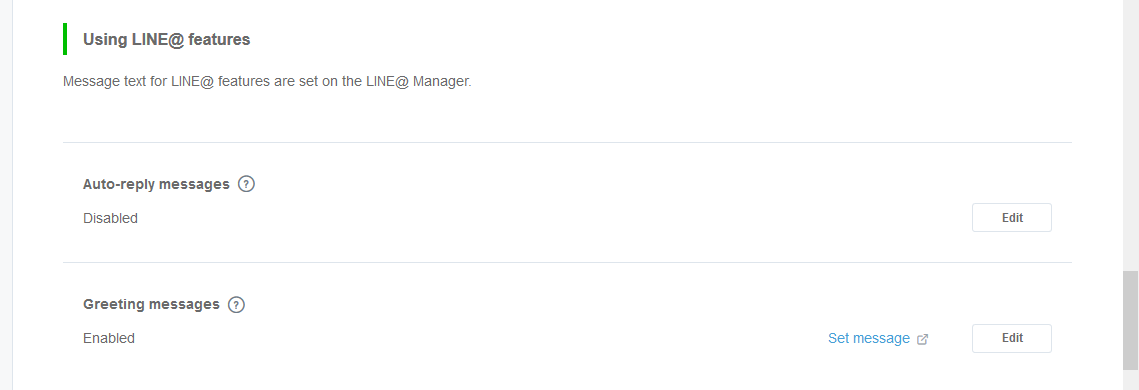Edit the Greeting messages setting
The width and height of the screenshot is (1139, 390).
point(1012,338)
